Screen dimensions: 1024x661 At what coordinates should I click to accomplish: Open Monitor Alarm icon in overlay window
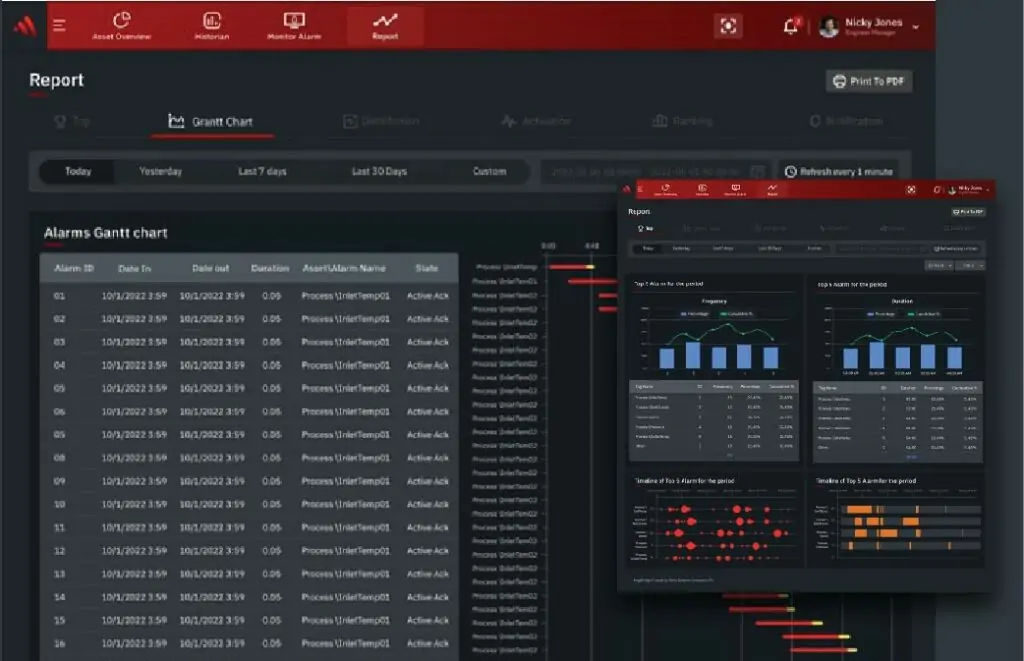tap(735, 189)
